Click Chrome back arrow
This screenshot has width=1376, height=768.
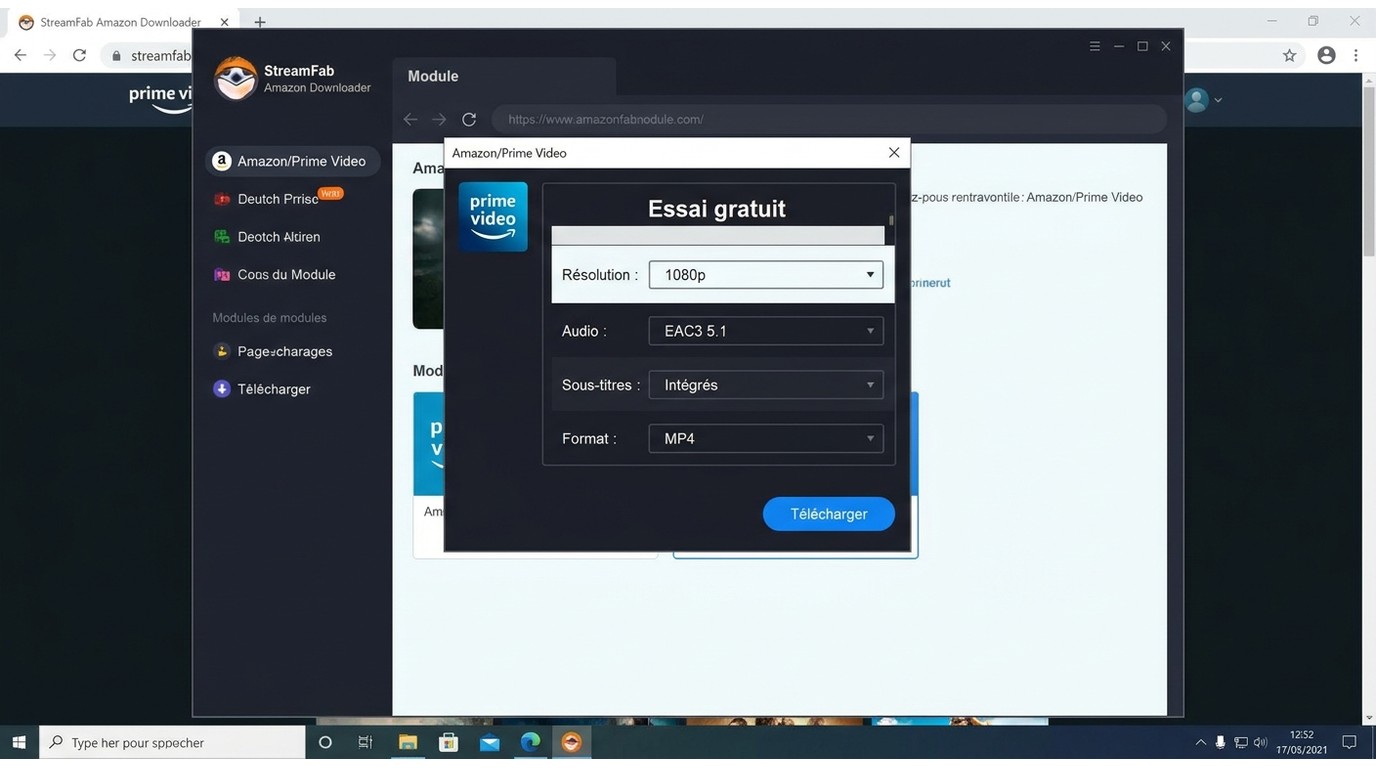[20, 55]
